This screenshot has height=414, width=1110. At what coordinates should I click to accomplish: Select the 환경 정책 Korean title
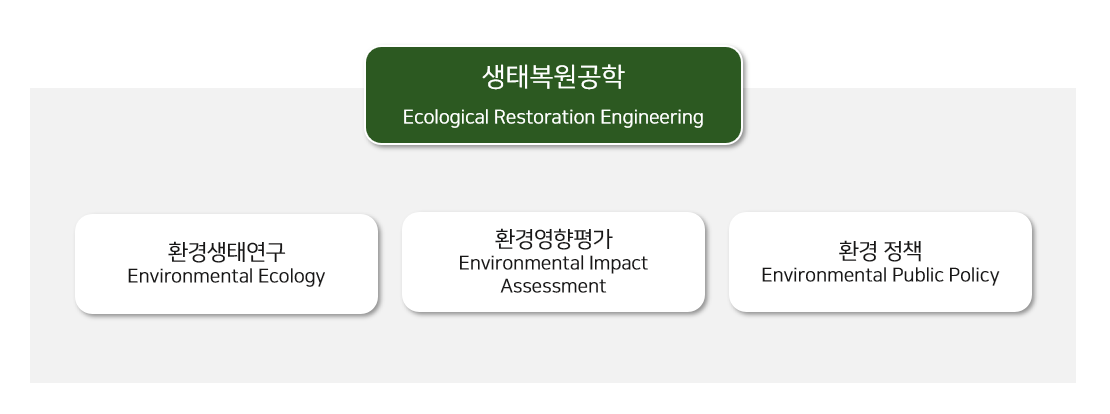pyautogui.click(x=880, y=251)
